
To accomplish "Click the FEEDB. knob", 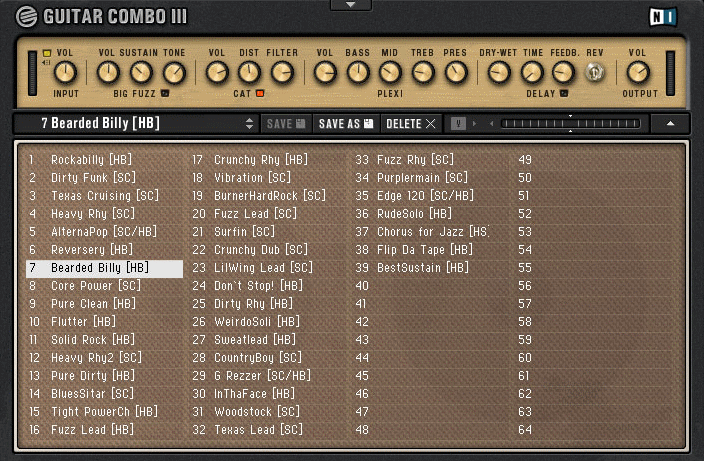I will 563,73.
